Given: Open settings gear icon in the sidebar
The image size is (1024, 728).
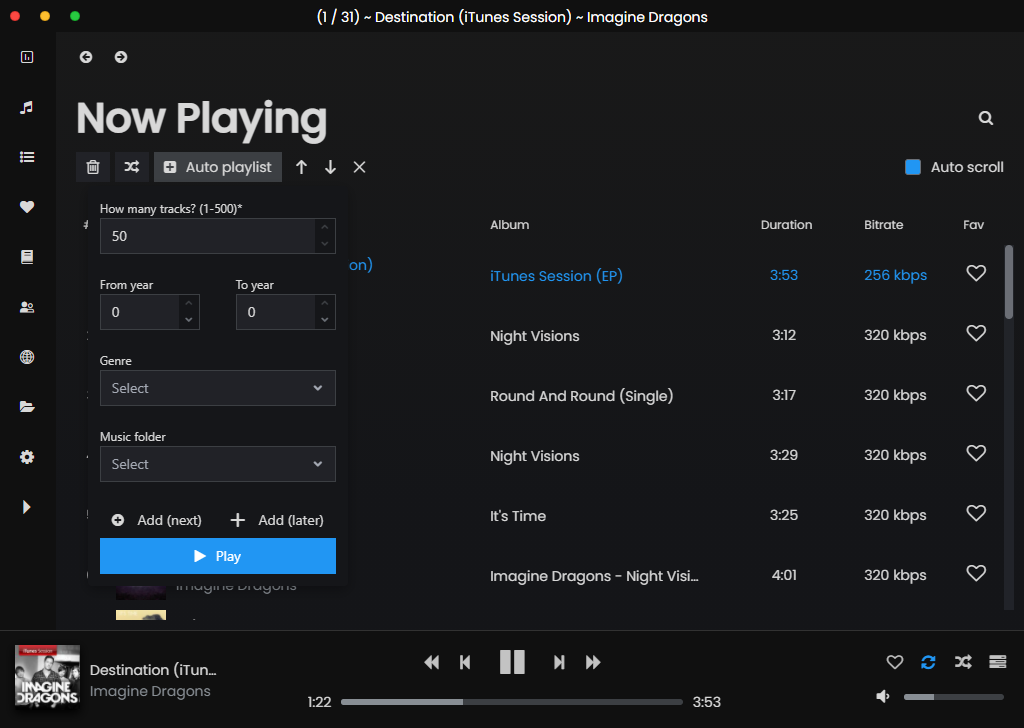Looking at the screenshot, I should pos(27,457).
